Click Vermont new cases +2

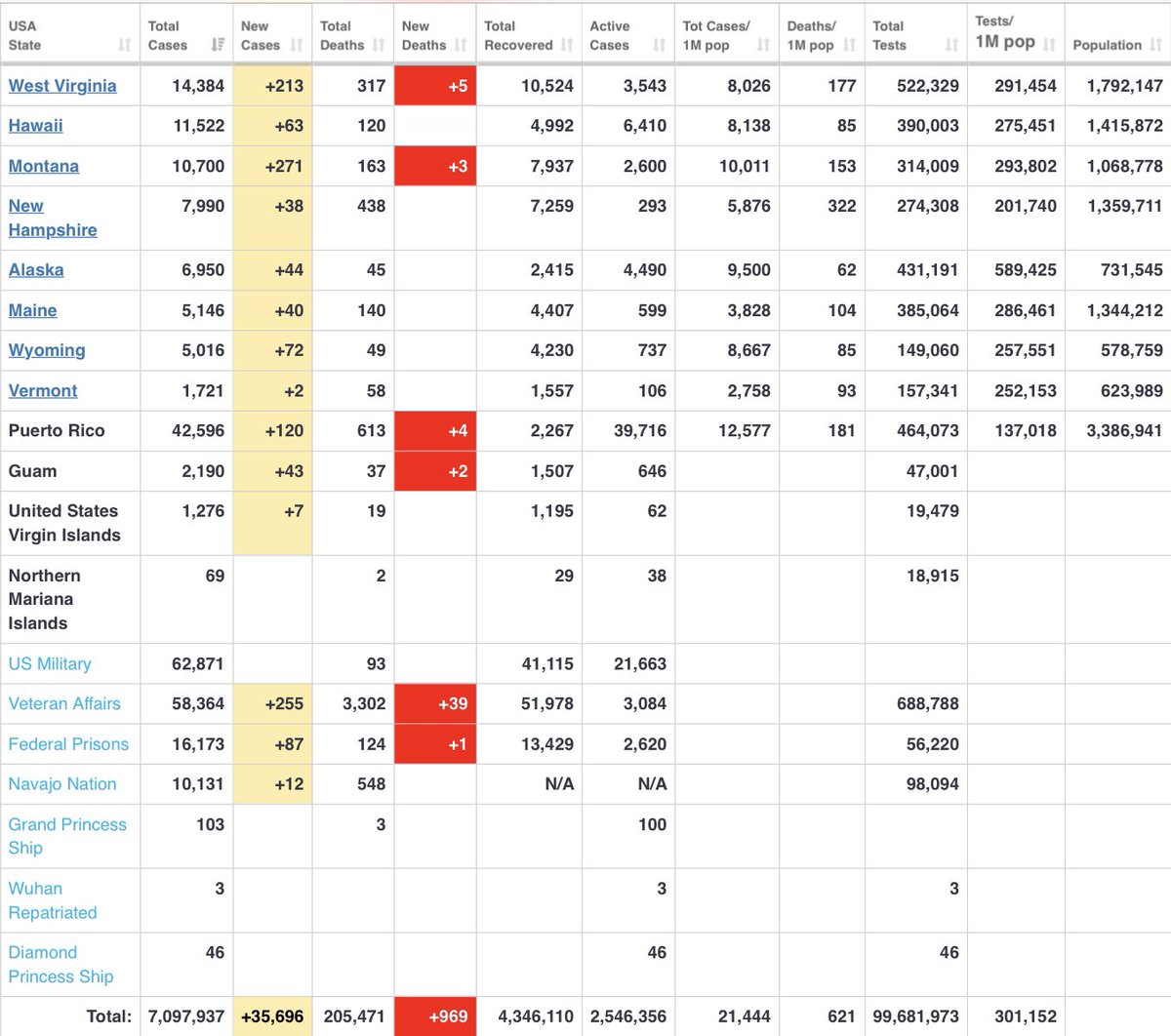pos(294,390)
